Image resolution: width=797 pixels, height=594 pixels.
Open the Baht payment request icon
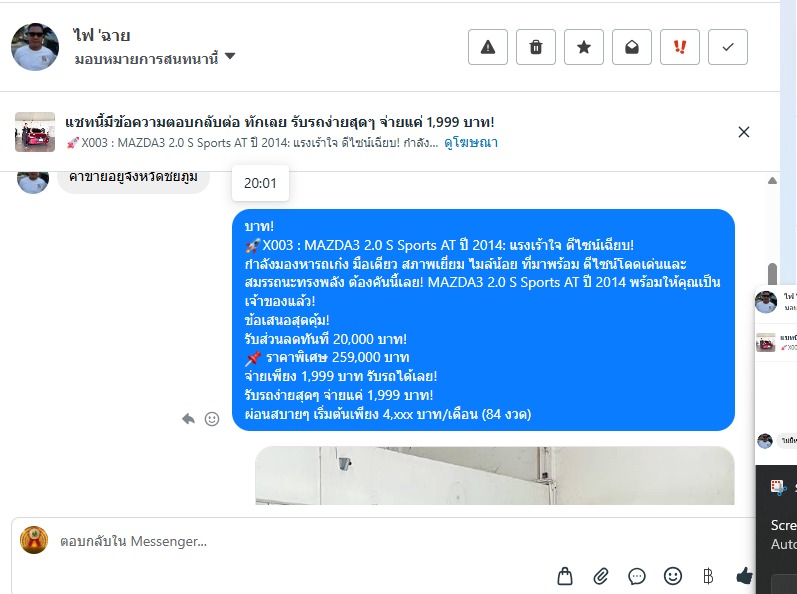point(708,576)
